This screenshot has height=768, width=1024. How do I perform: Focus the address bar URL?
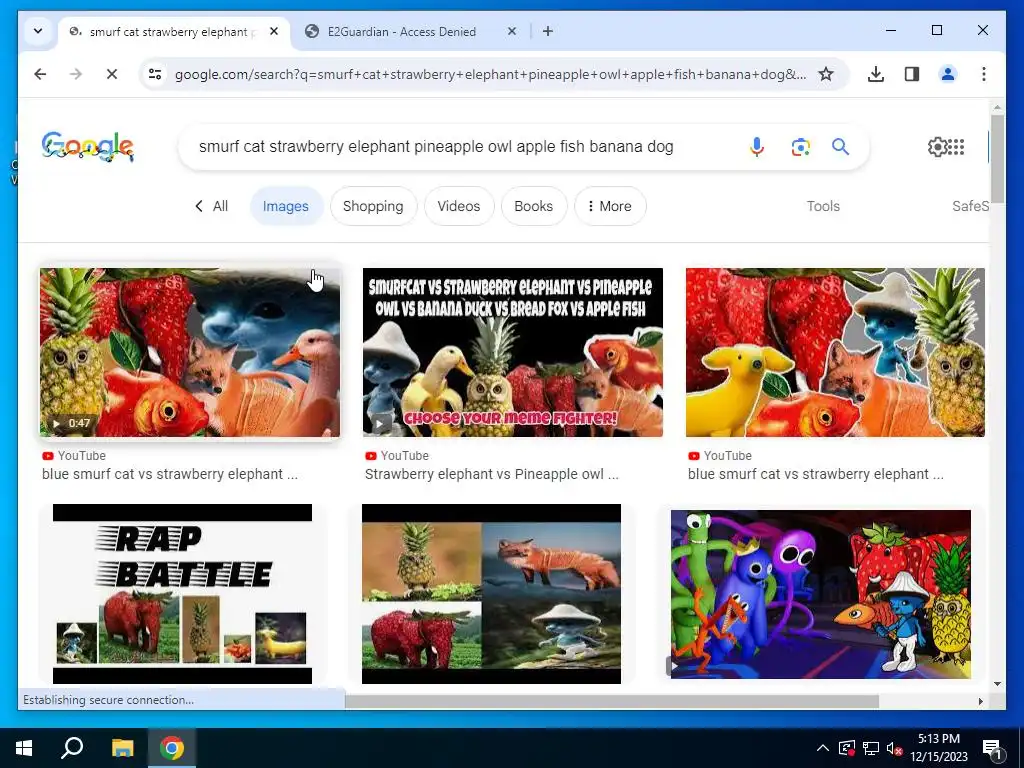[490, 74]
